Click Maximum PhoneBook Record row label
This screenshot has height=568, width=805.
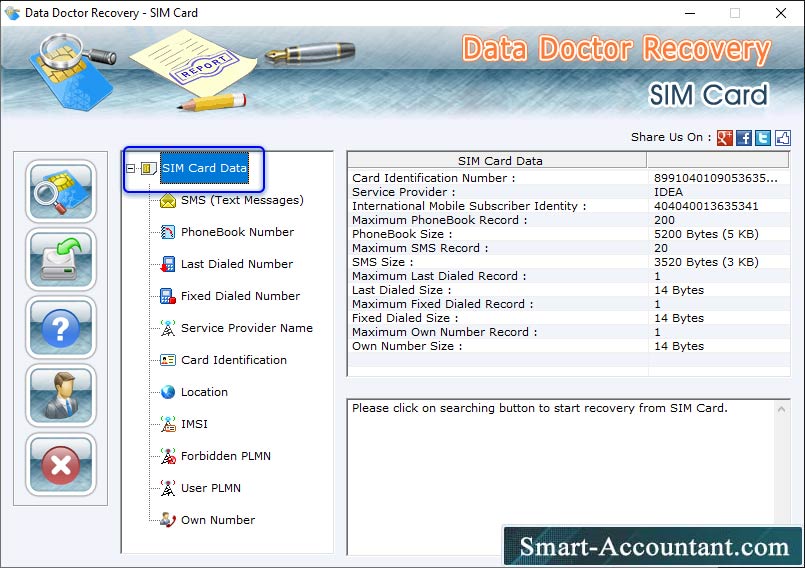(439, 220)
